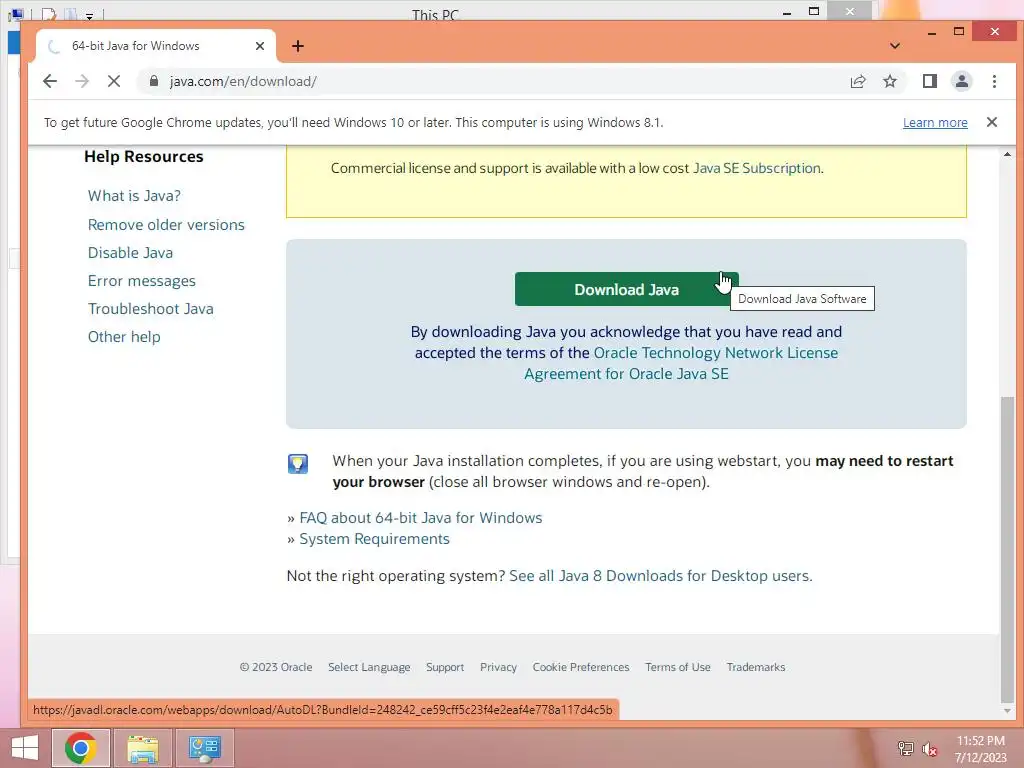
Task: Open Troubleshoot Java link
Action: [150, 309]
